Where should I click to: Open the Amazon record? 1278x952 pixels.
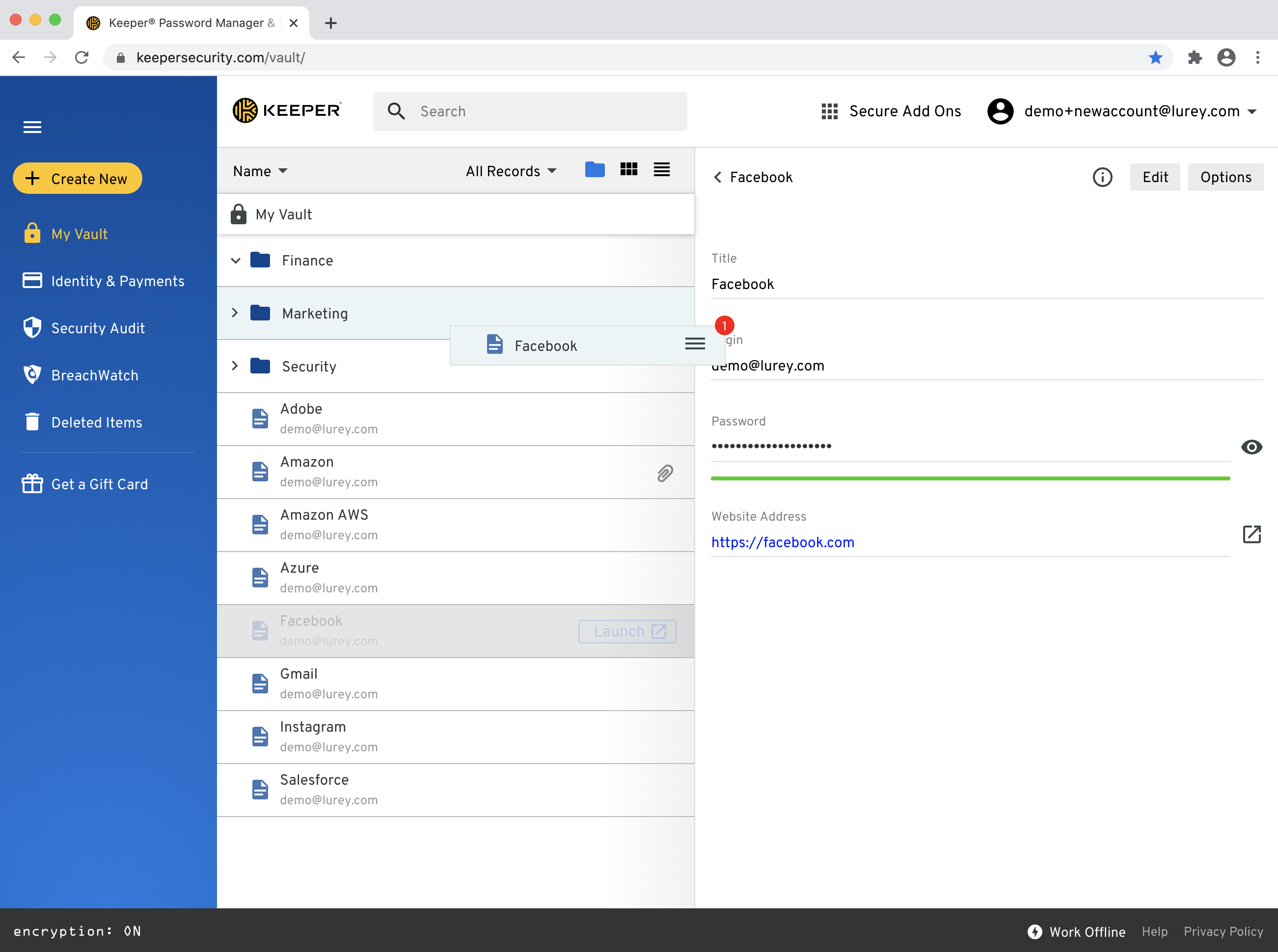(x=456, y=472)
